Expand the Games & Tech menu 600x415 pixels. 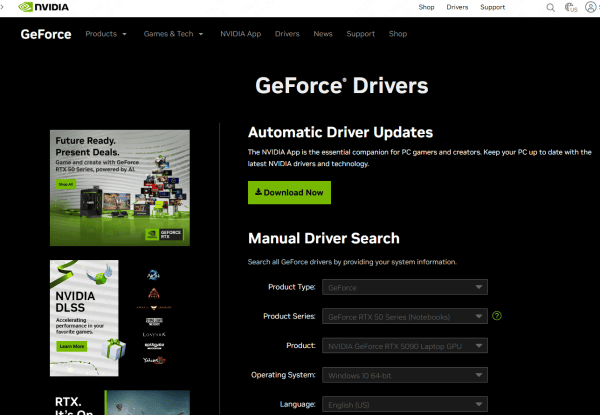(173, 34)
